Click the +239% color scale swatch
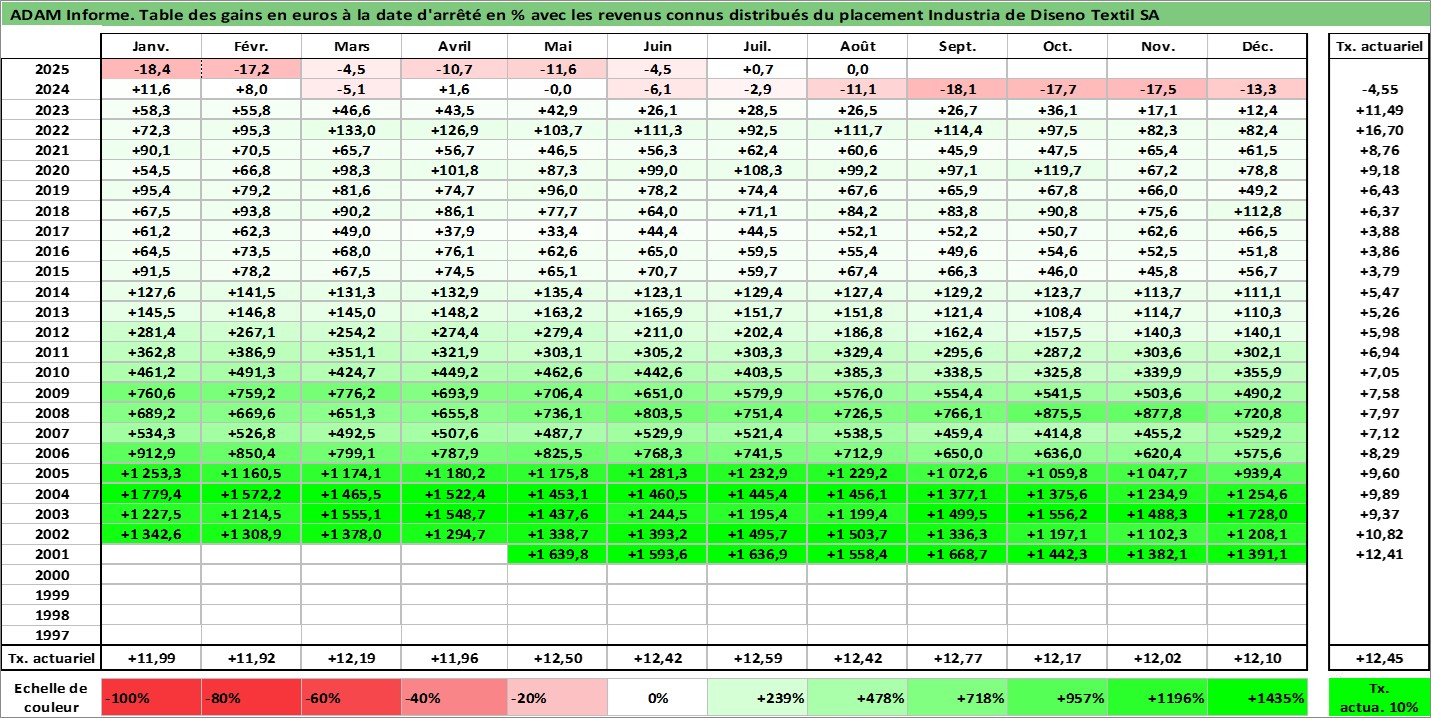The height and width of the screenshot is (718, 1431). pos(757,698)
